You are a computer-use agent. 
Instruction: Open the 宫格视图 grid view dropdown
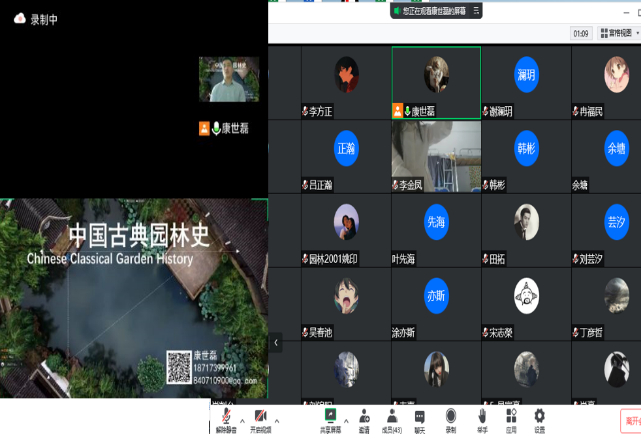point(618,33)
